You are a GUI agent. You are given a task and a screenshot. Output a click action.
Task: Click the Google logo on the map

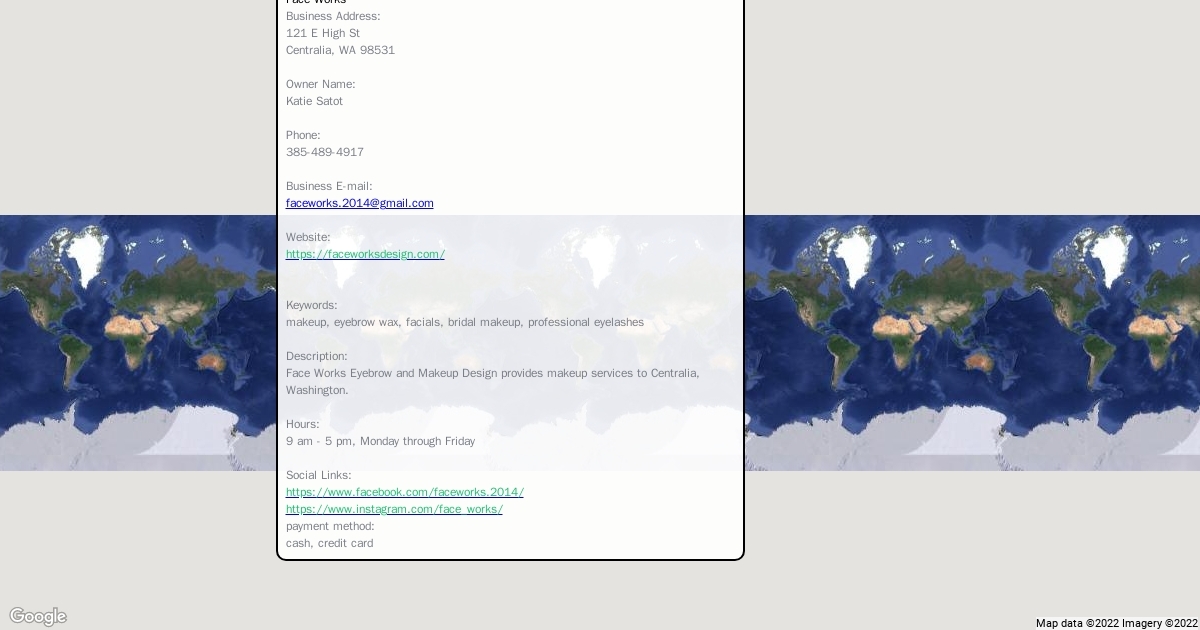38,616
